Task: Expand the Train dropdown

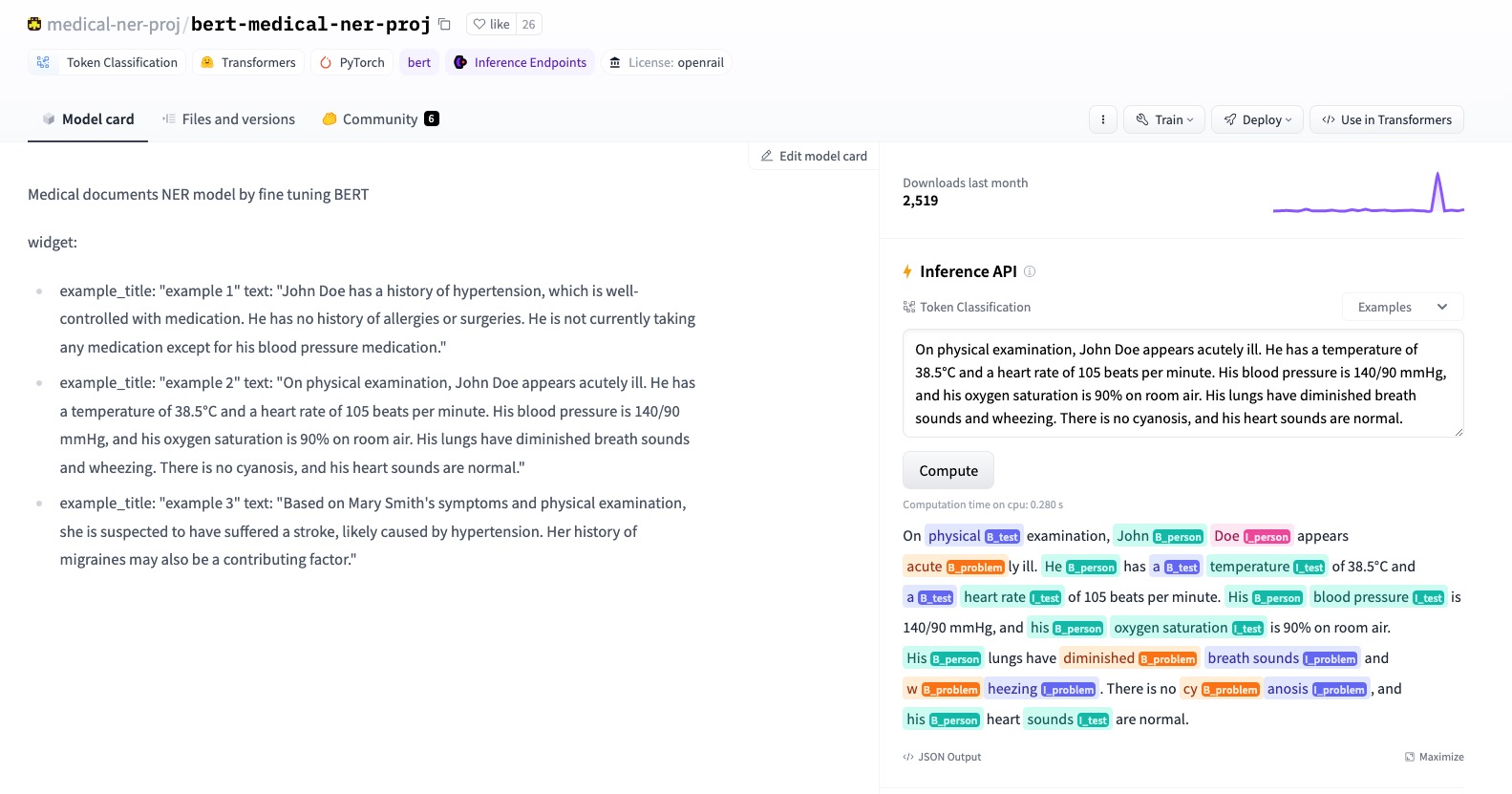Action: pyautogui.click(x=1164, y=119)
